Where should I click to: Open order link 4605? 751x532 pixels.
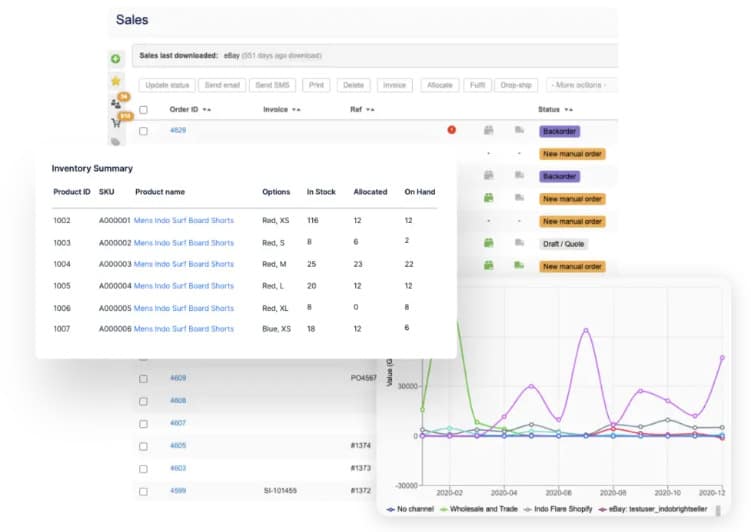click(178, 445)
